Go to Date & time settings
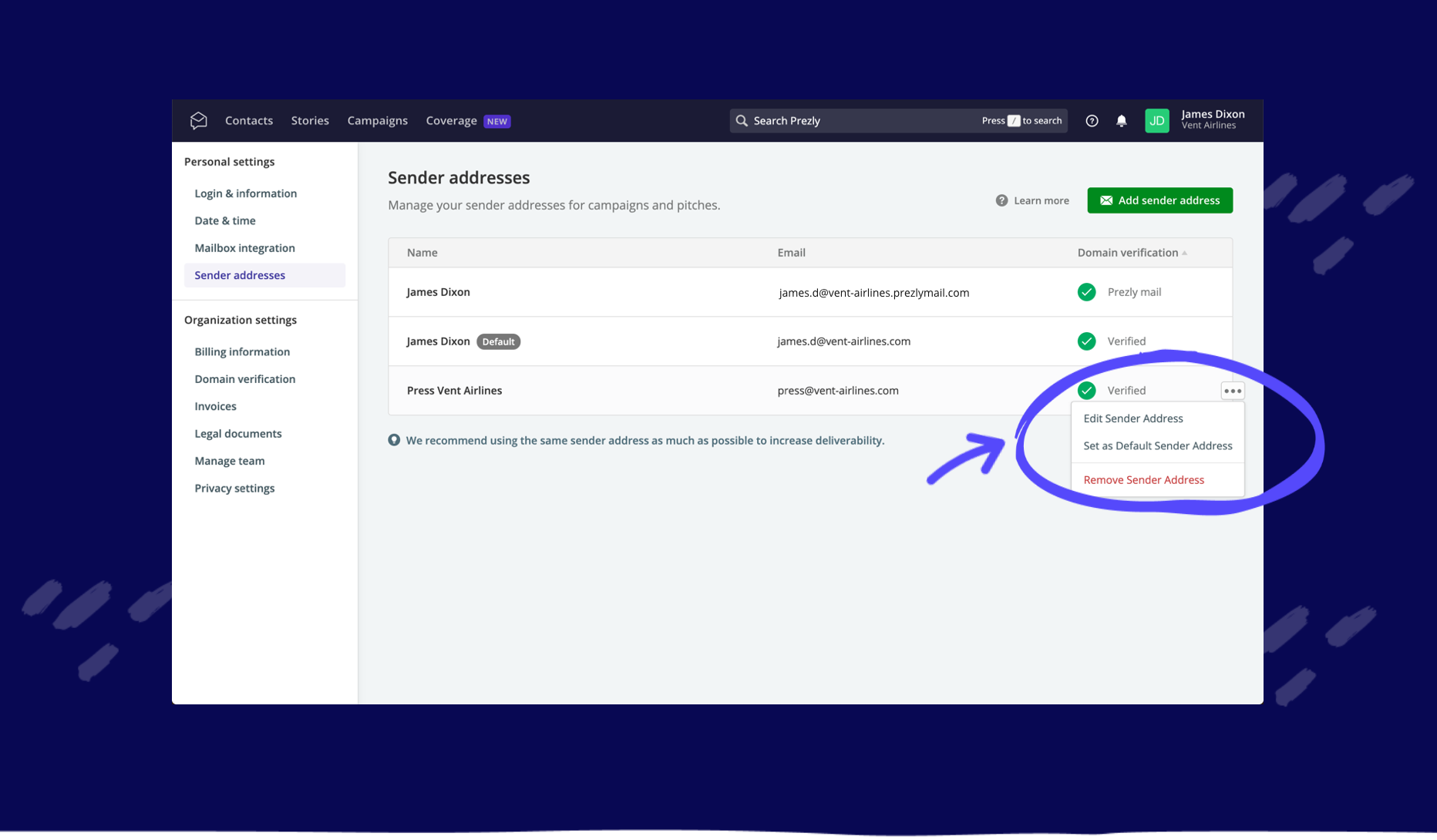The width and height of the screenshot is (1437, 840). pos(224,220)
